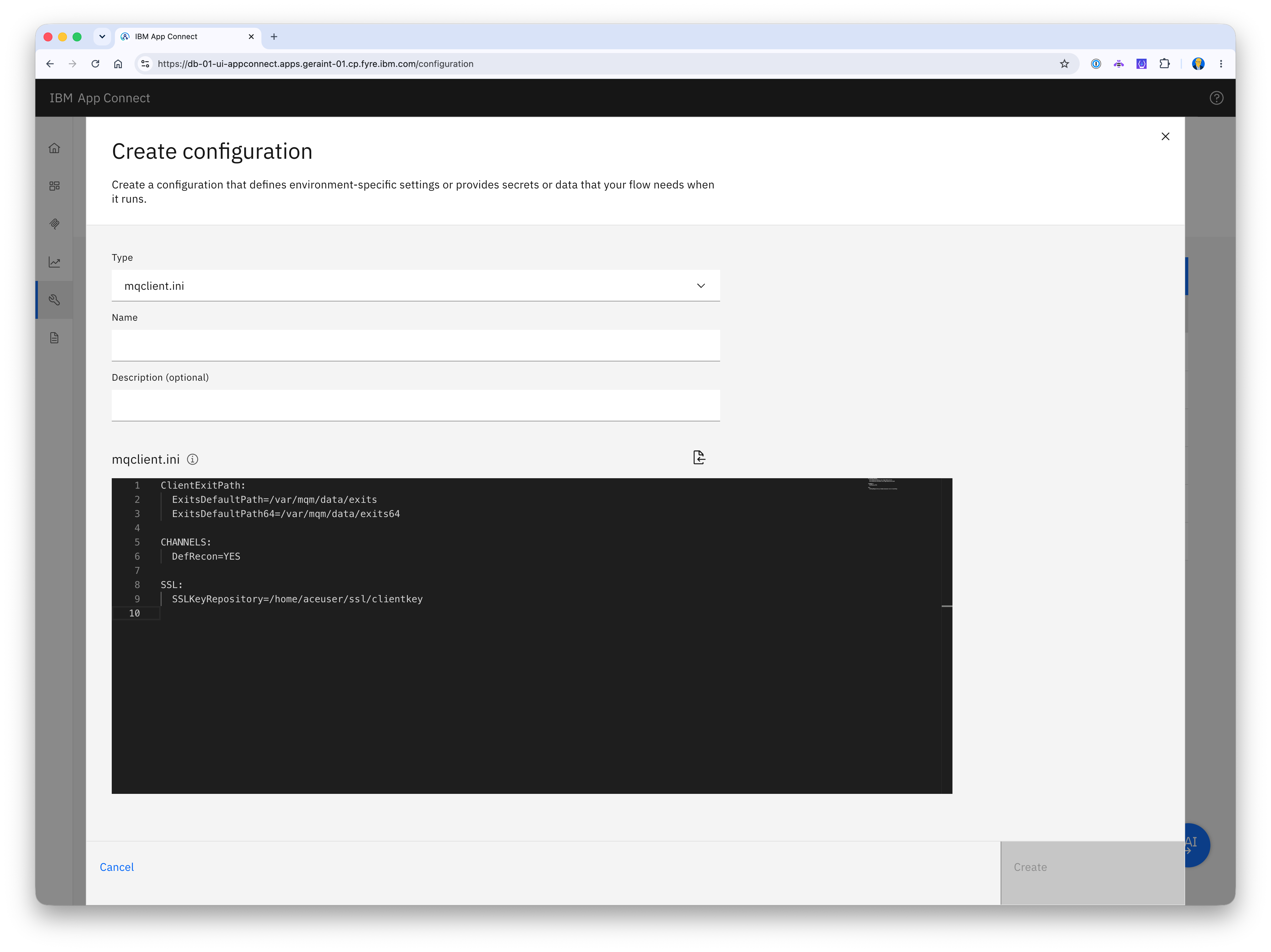Select the IBM App Connect browser tab
This screenshot has width=1271, height=952.
tap(188, 37)
